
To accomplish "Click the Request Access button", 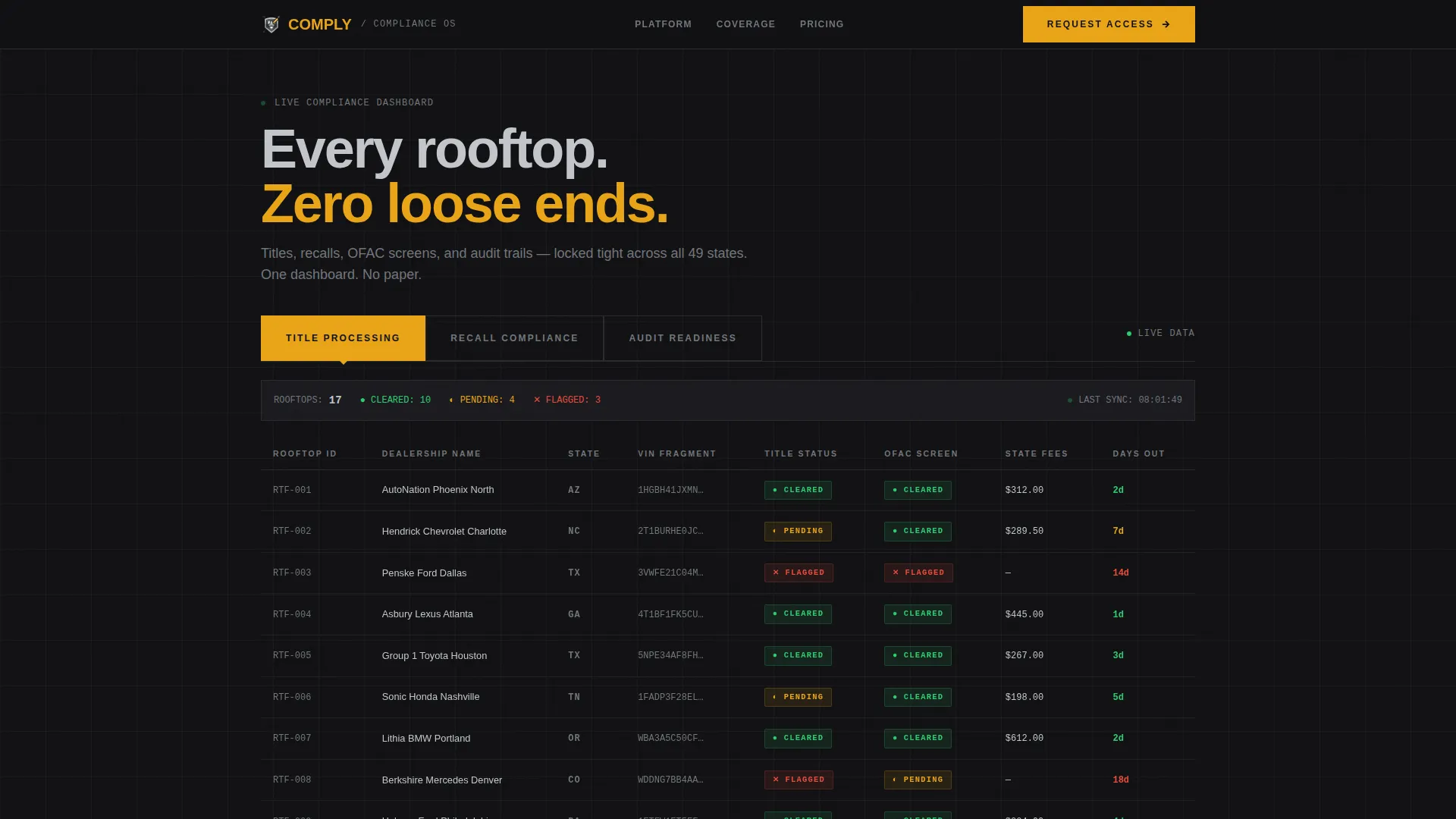I will click(1109, 24).
